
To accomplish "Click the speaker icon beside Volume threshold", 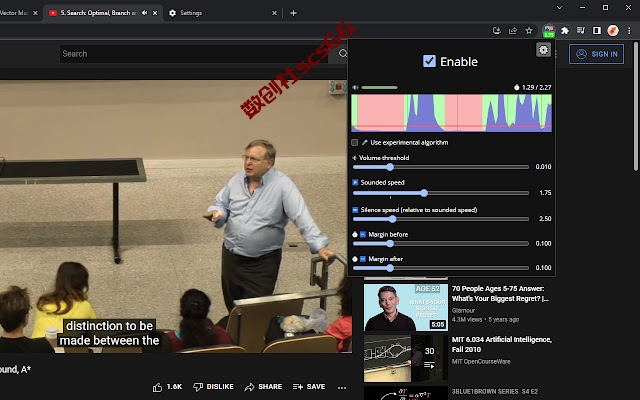I will tap(355, 158).
